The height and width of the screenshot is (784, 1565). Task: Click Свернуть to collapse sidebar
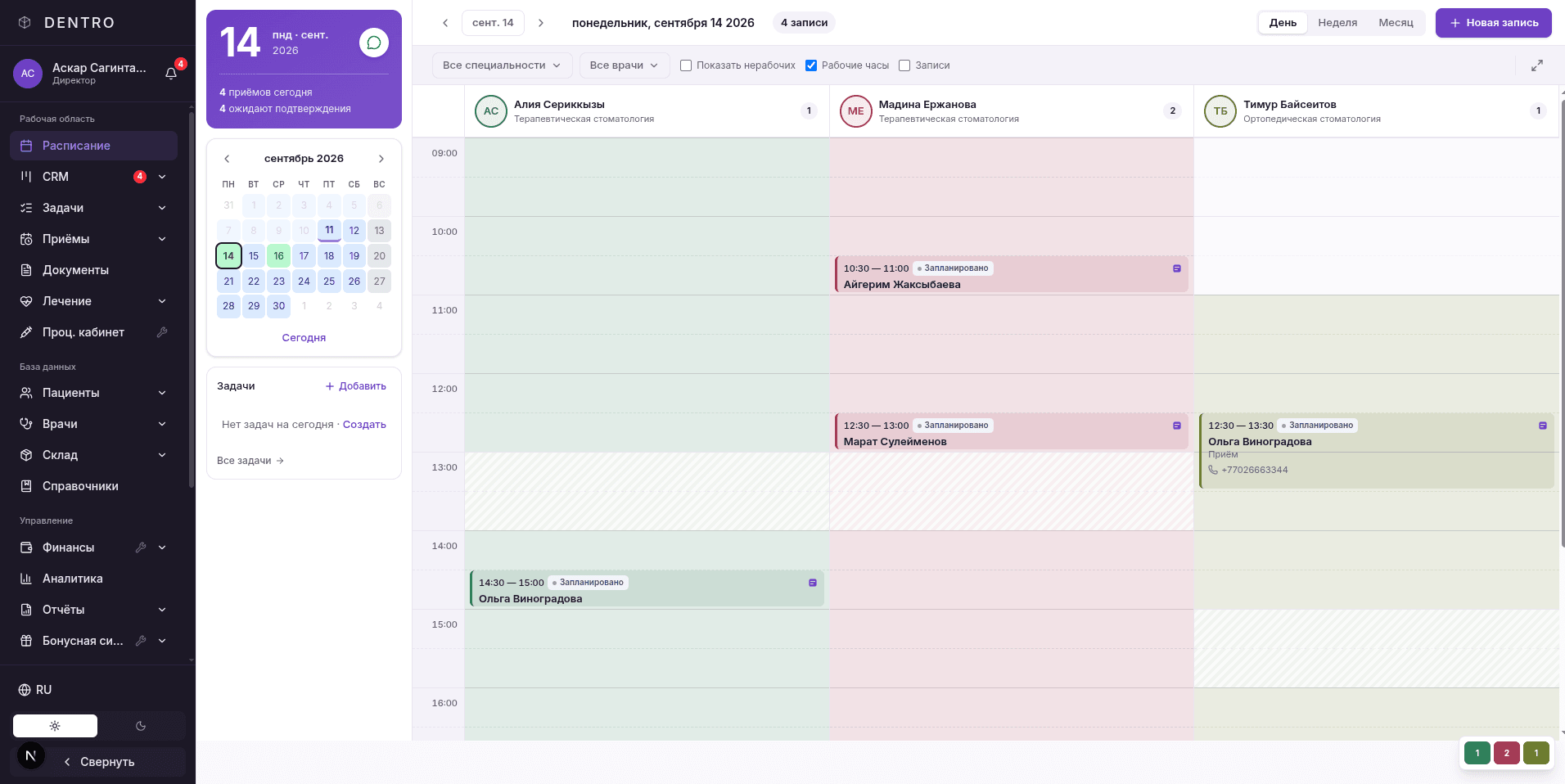99,762
